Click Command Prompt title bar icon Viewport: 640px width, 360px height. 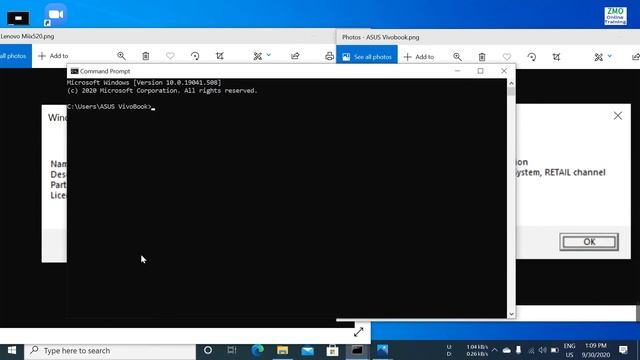(x=74, y=71)
